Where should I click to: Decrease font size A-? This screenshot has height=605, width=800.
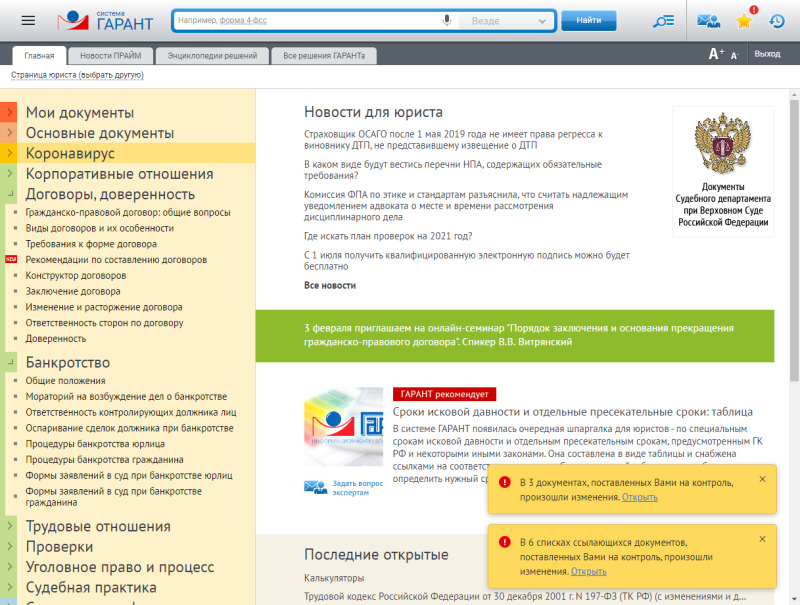click(735, 55)
